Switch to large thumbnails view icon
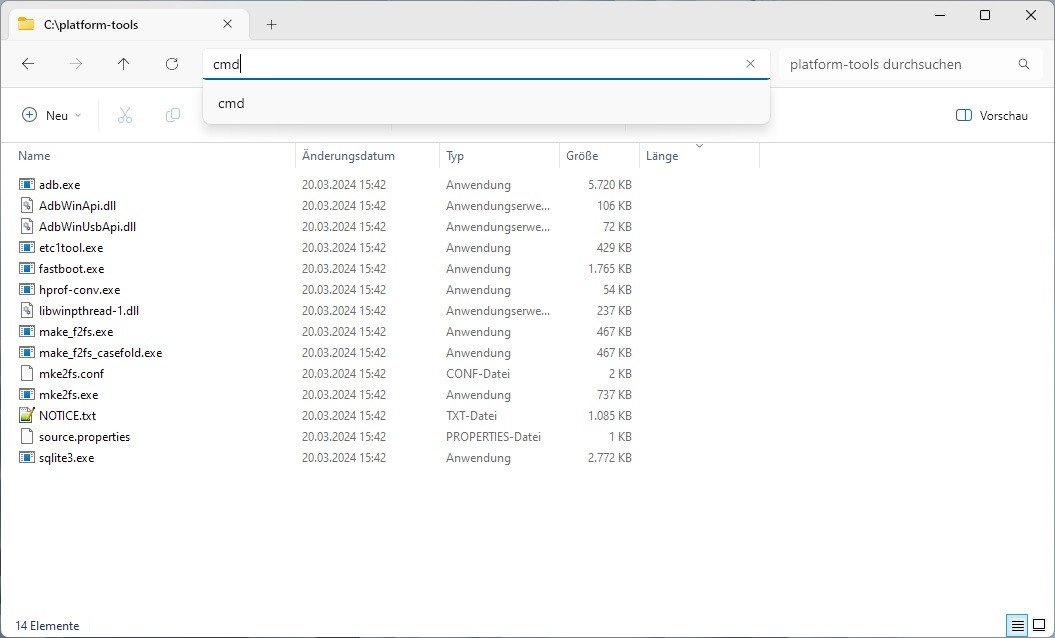Image resolution: width=1055 pixels, height=638 pixels. click(x=1039, y=626)
